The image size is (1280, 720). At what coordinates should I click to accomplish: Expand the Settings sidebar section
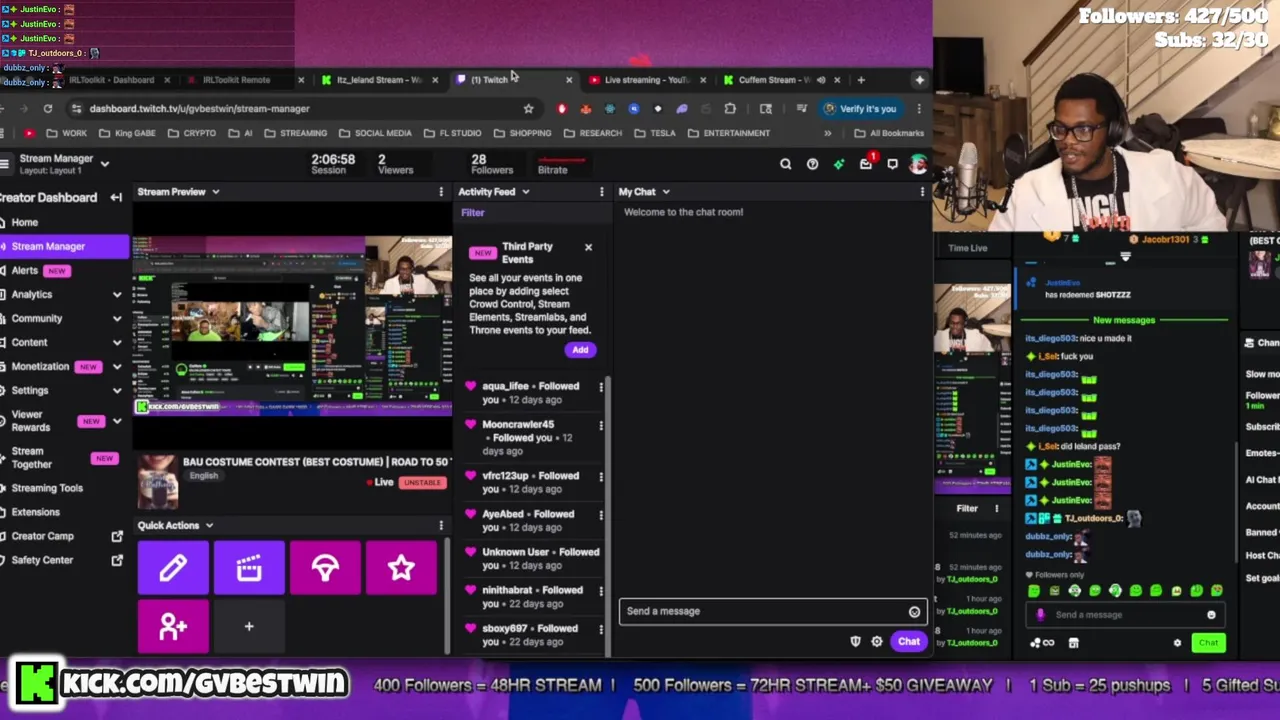coord(117,391)
